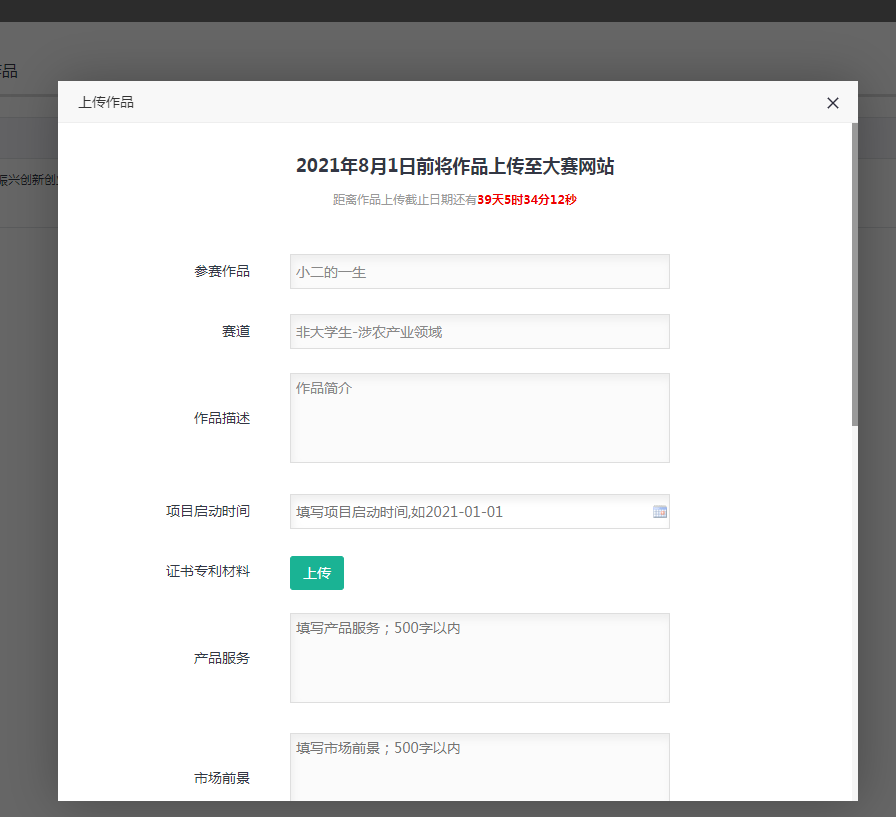896x817 pixels.
Task: Click the 2021年8月1日 upload deadline heading
Action: pos(455,166)
